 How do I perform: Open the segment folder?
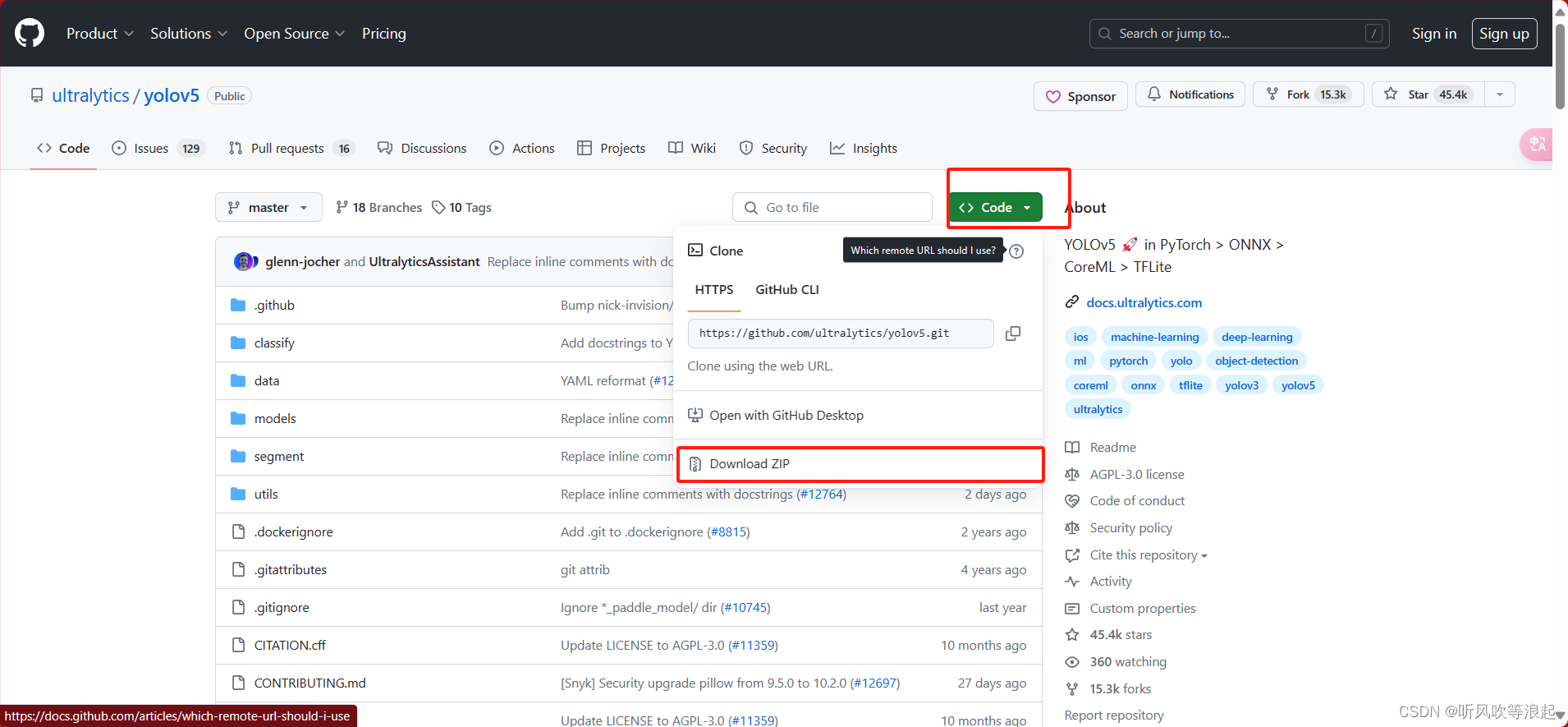[279, 457]
